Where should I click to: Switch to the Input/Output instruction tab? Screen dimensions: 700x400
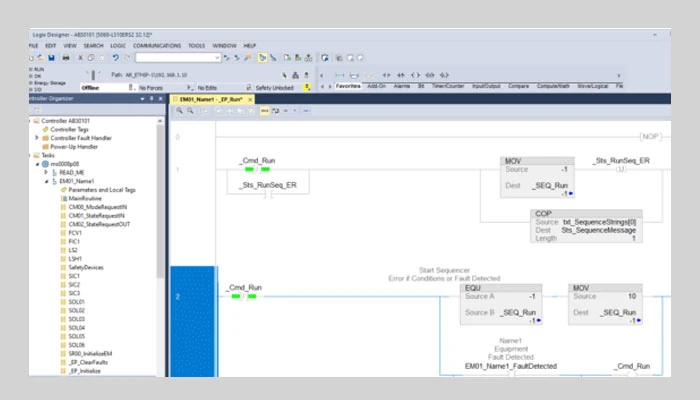(486, 86)
